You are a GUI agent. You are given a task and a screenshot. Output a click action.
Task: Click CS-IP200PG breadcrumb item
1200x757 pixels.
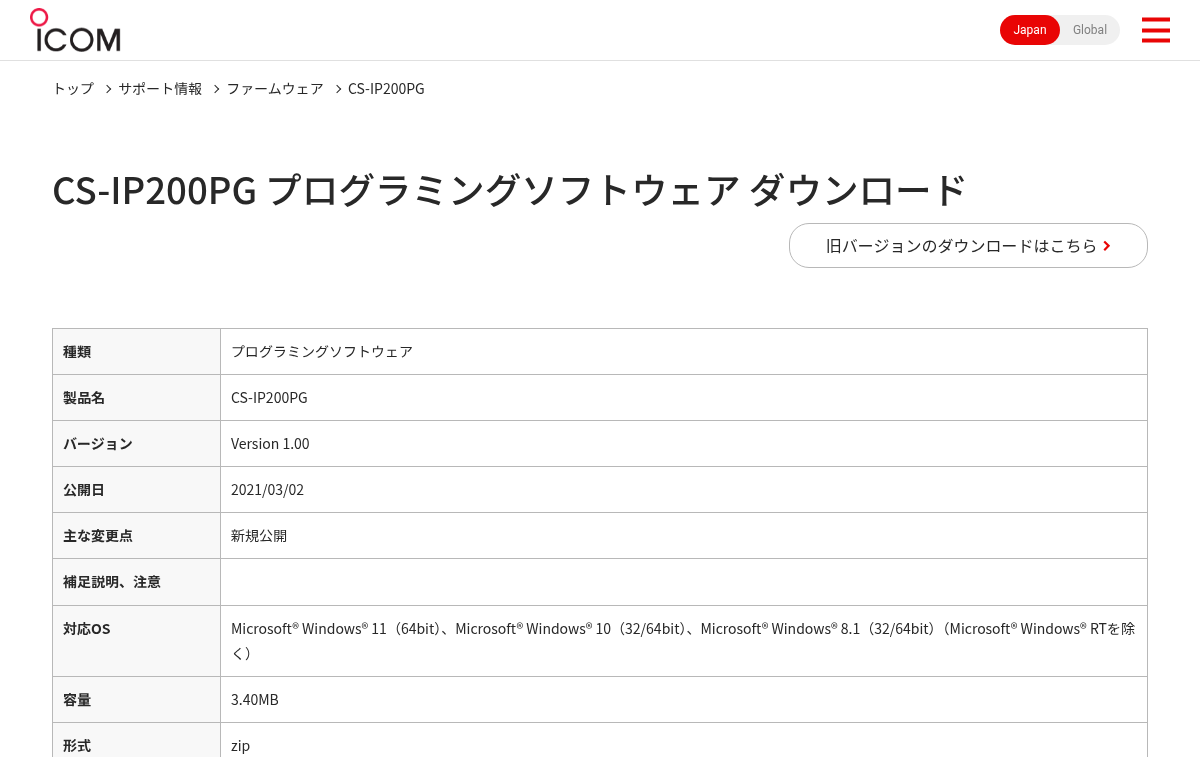click(x=386, y=88)
